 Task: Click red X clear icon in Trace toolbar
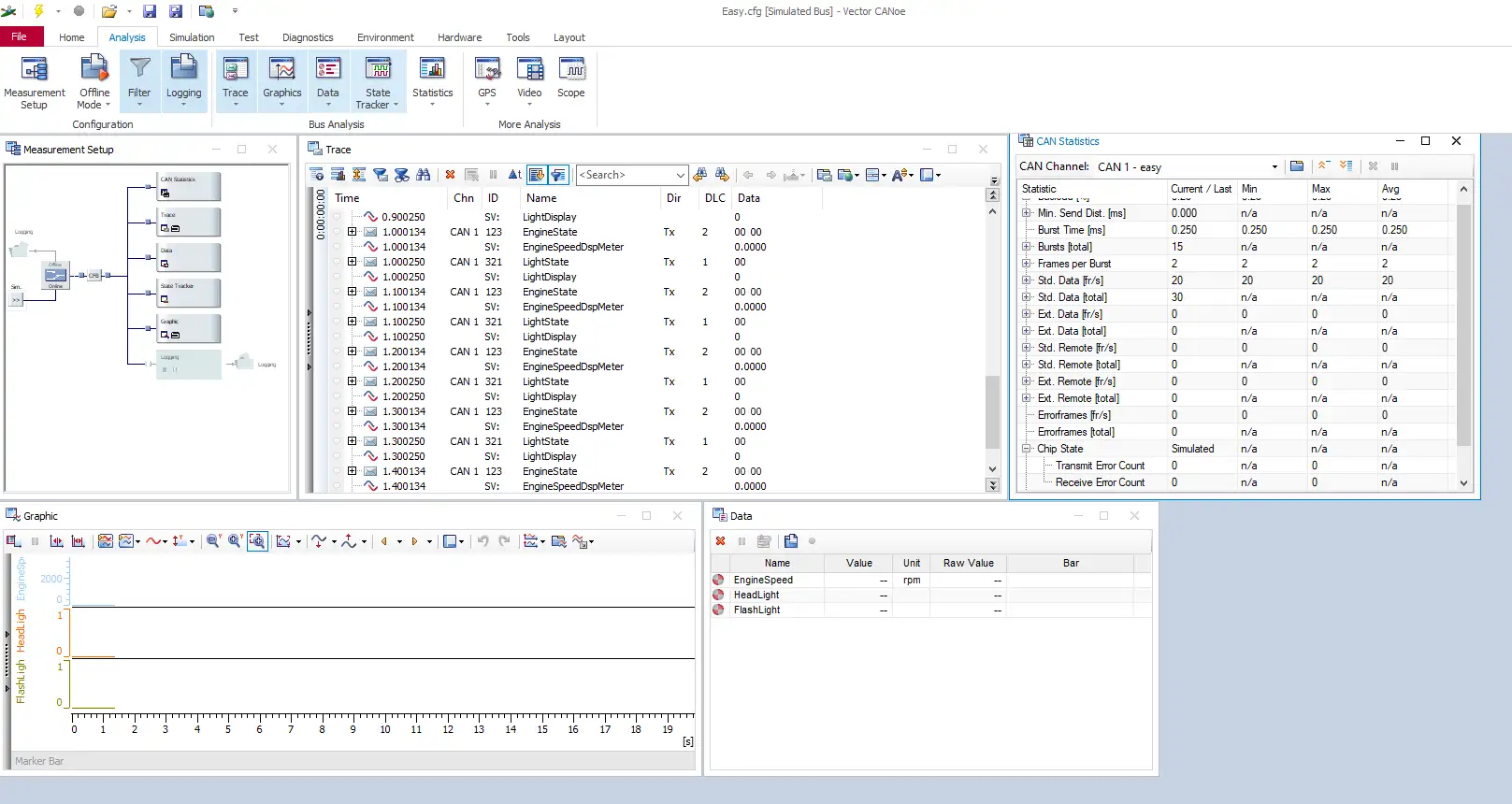click(x=450, y=175)
